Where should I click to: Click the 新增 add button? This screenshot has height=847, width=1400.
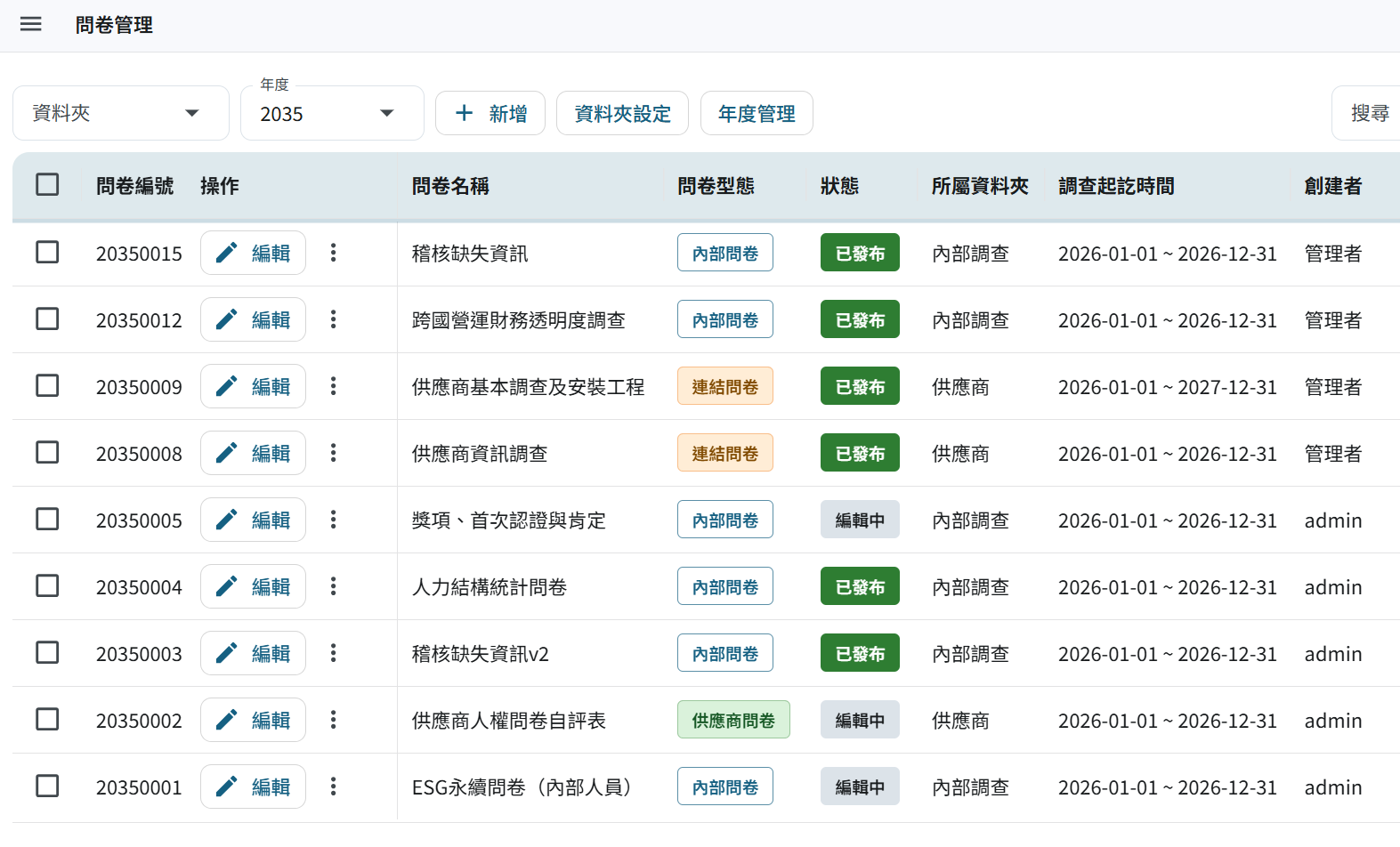pos(490,113)
